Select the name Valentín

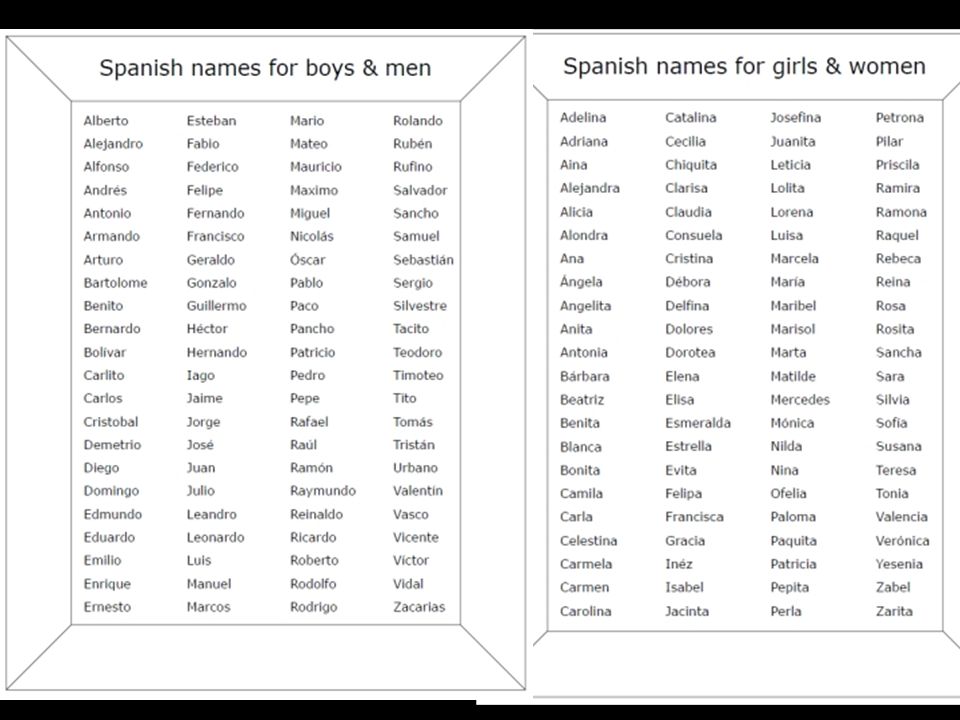tap(418, 491)
